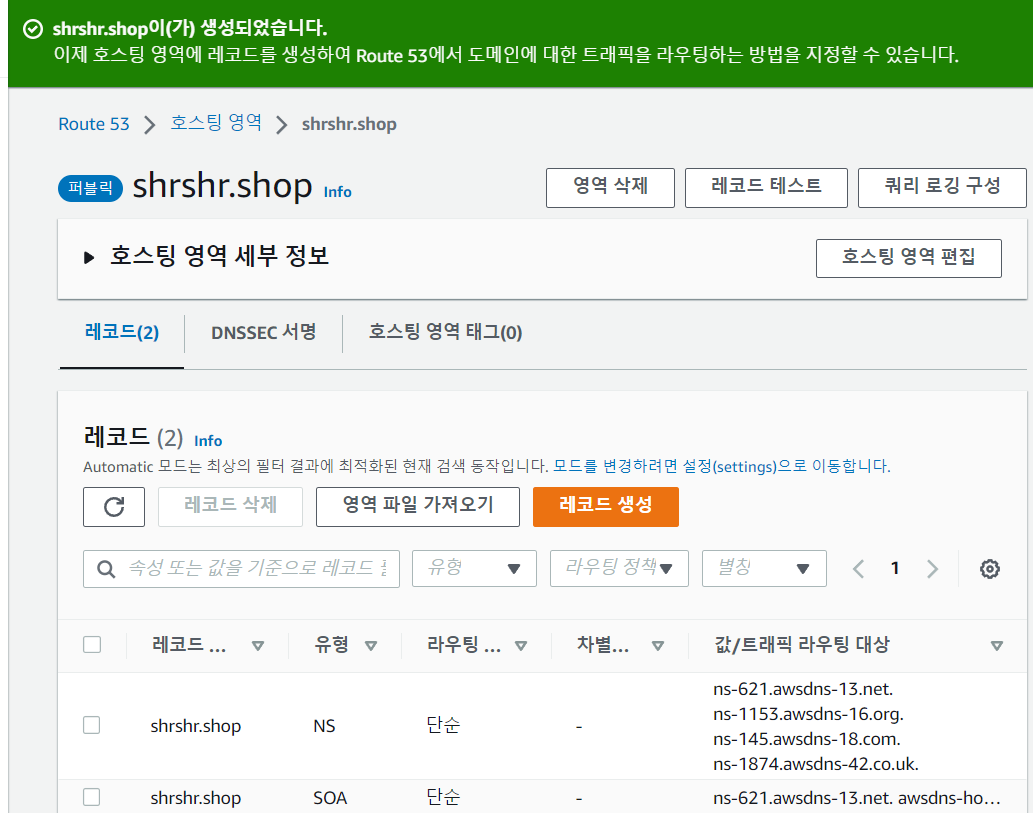Screen dimensions: 1033x813
Task: Open the 라우팅 정책 filter dropdown
Action: tap(619, 569)
